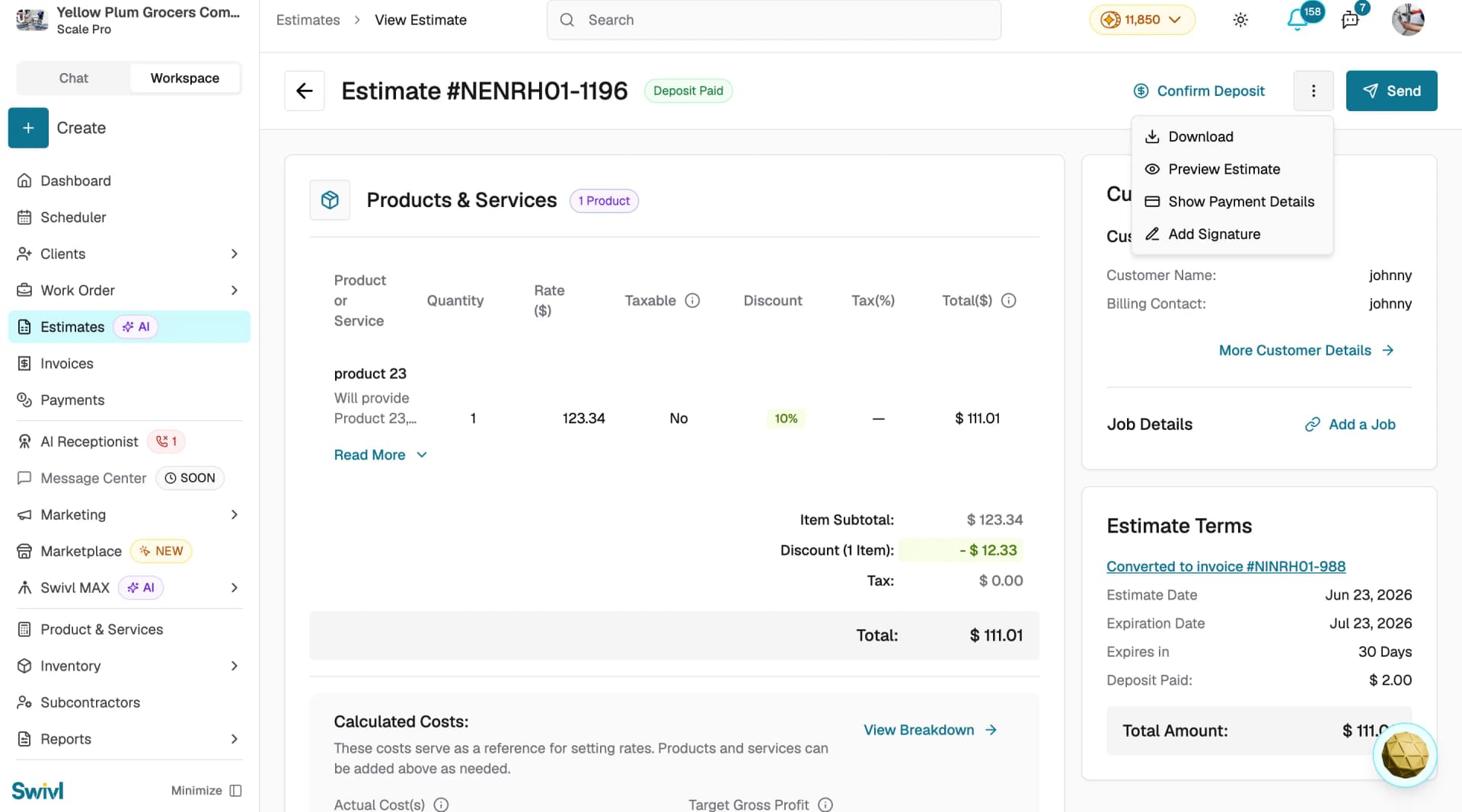This screenshot has width=1462, height=812.
Task: Click the Total($) column info icon
Action: coord(1009,301)
